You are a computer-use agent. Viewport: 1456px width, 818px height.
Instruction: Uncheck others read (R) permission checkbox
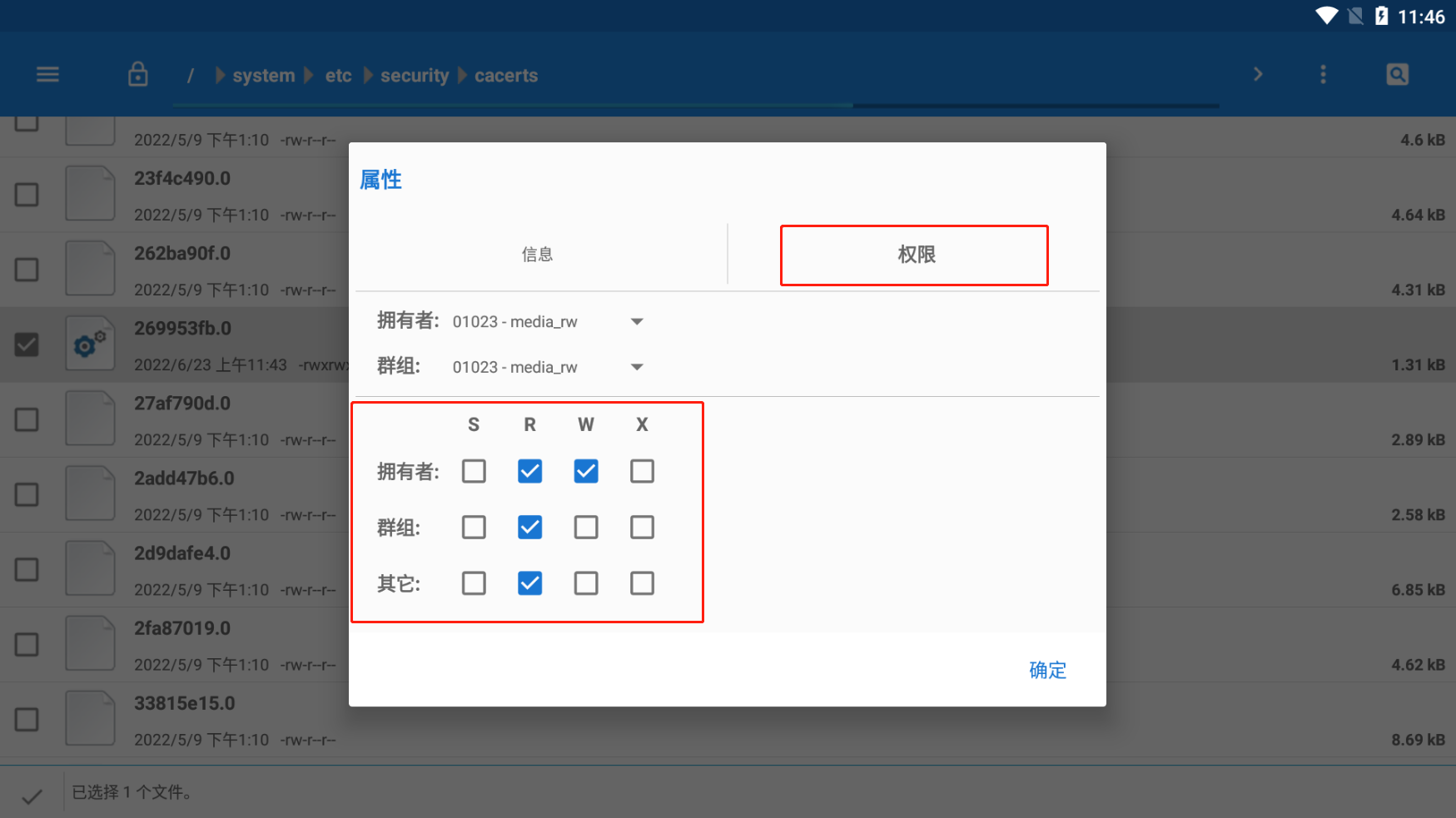529,583
